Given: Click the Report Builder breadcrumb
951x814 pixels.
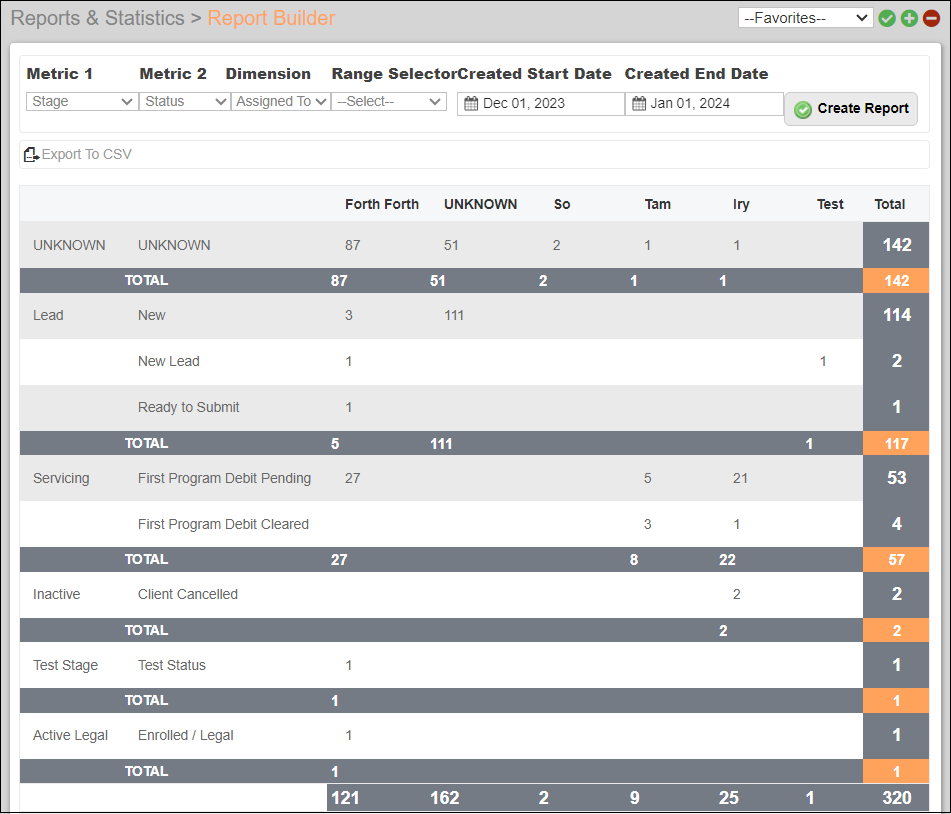Looking at the screenshot, I should coord(271,18).
